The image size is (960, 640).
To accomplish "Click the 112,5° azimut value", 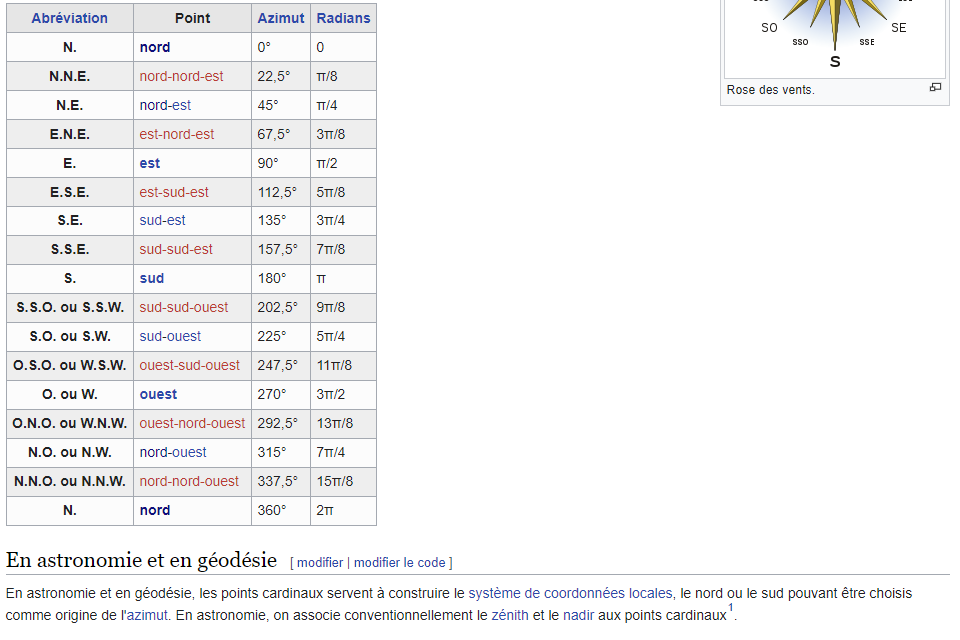I will [277, 192].
